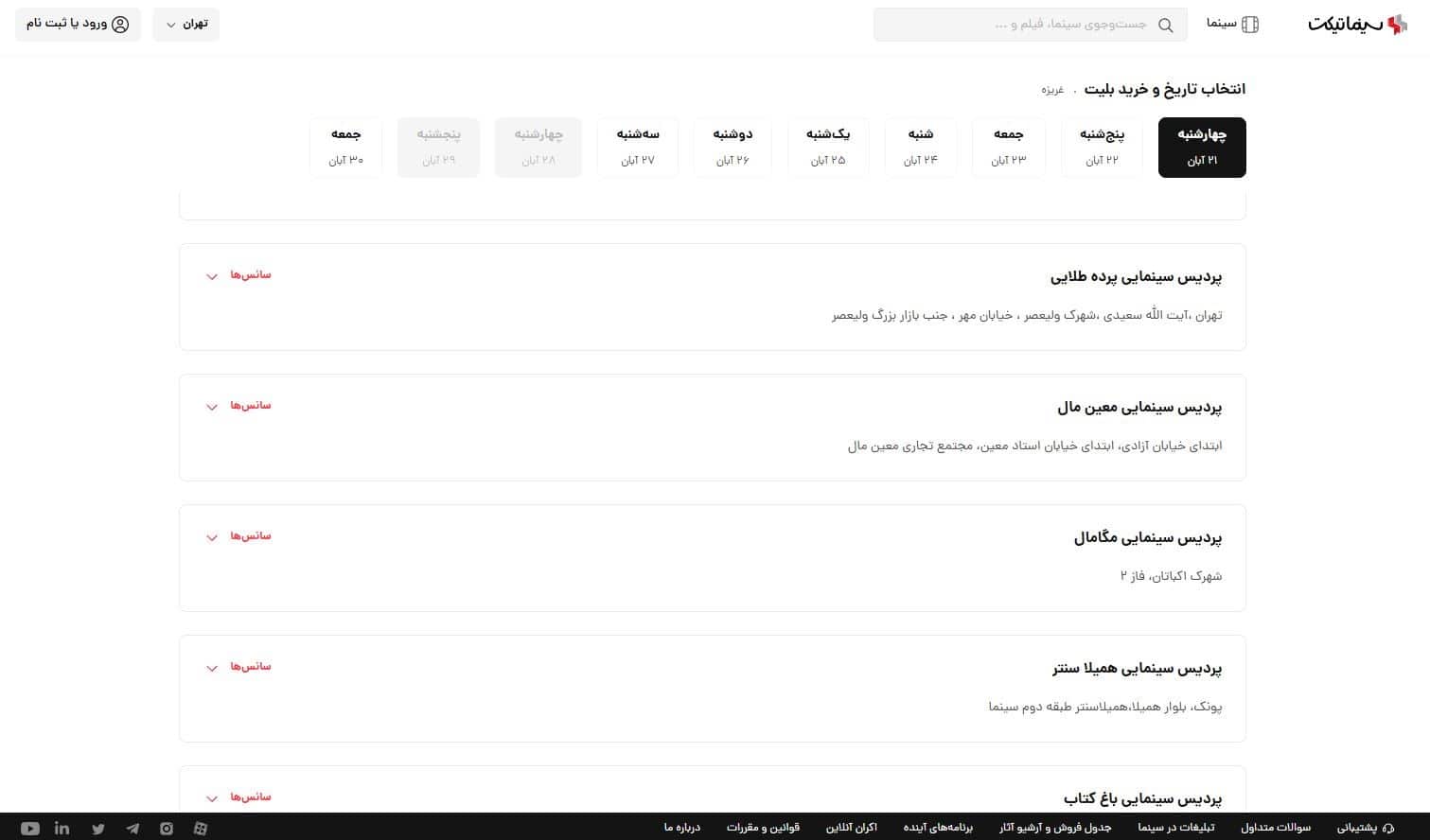Click the cinema and film search field
The image size is (1430, 840).
[x=1031, y=25]
